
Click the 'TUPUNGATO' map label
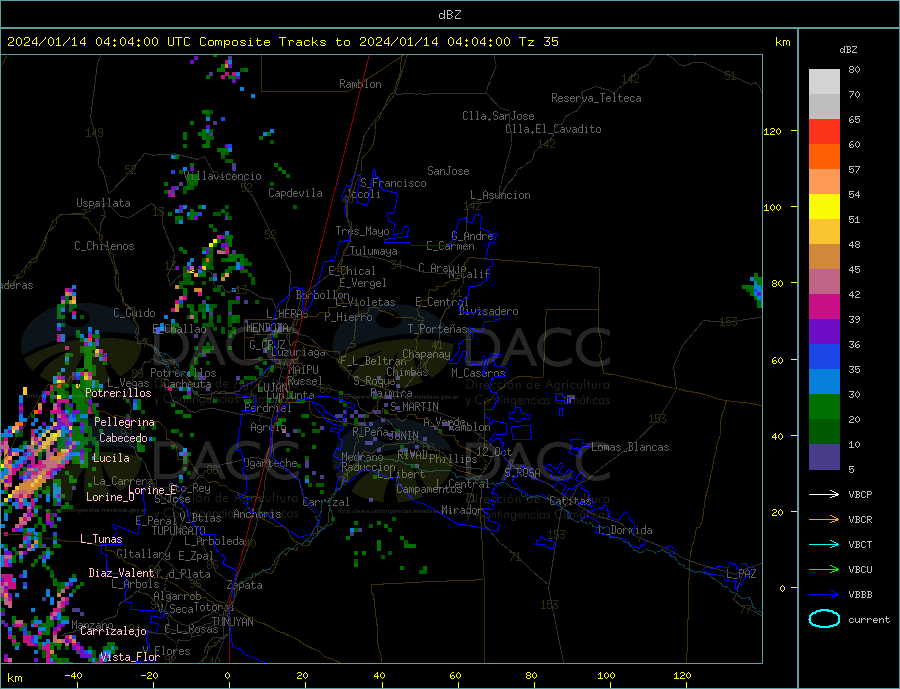[179, 531]
